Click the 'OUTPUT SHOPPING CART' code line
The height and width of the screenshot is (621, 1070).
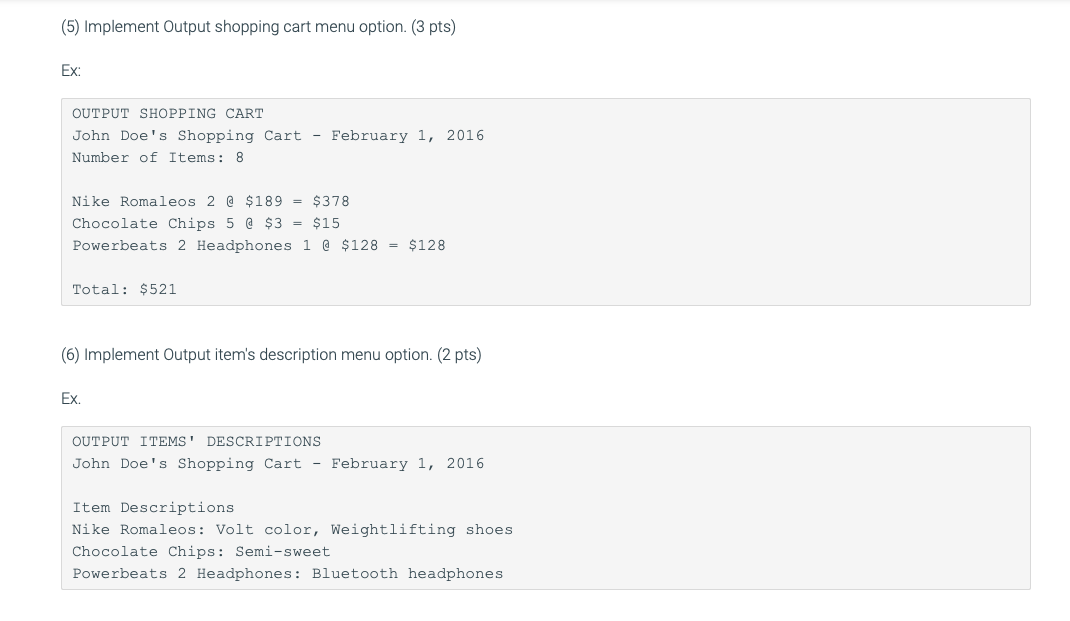[168, 114]
